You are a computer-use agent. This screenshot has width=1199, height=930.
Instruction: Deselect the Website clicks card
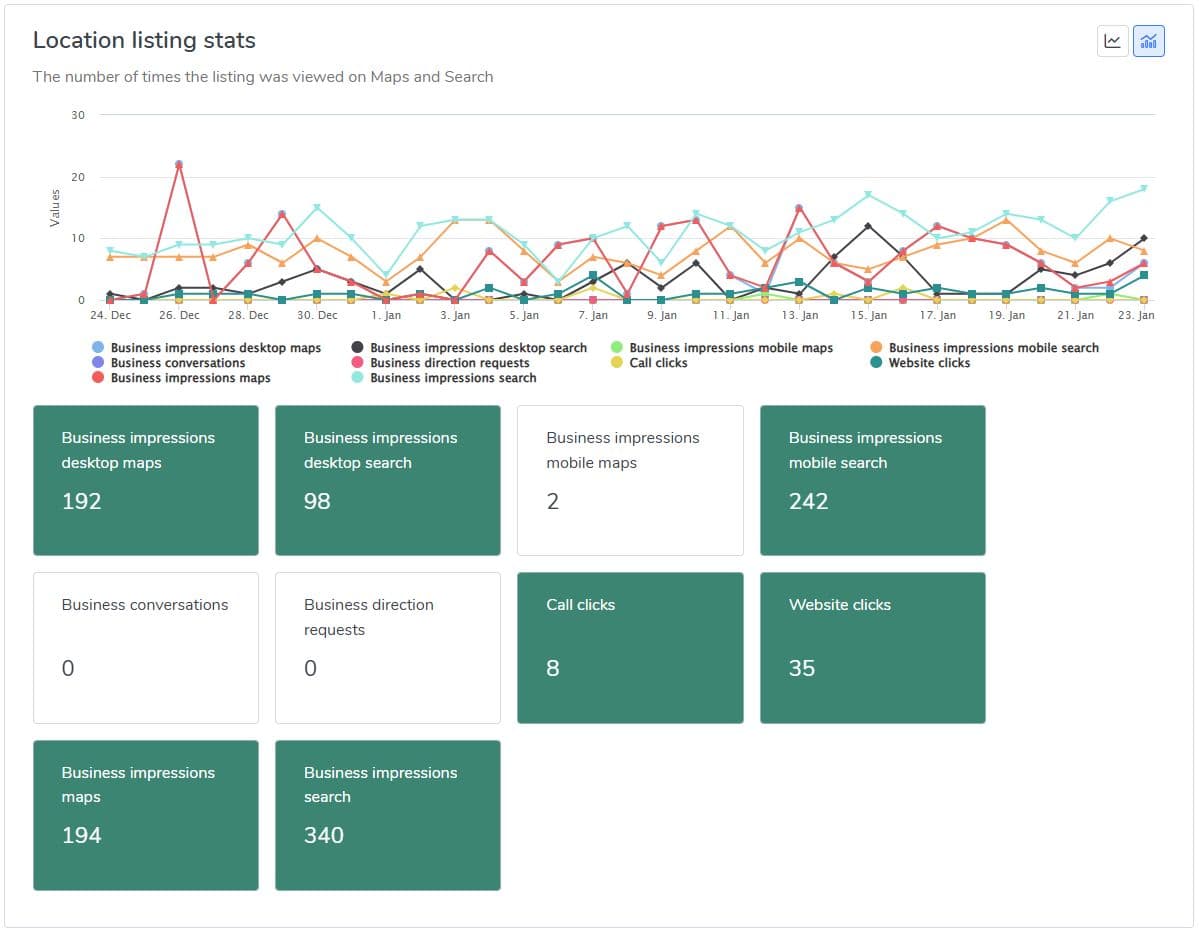coord(872,648)
